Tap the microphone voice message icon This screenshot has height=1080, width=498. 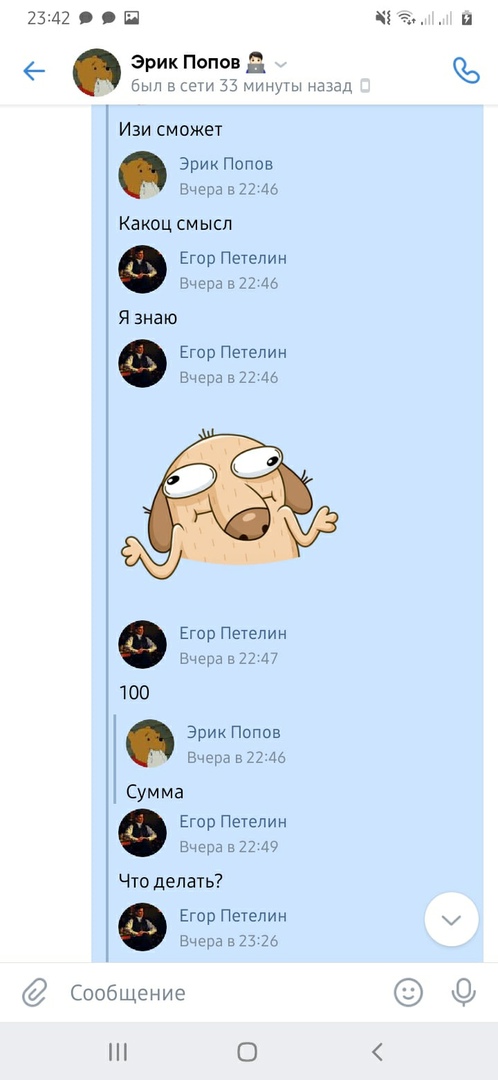464,993
